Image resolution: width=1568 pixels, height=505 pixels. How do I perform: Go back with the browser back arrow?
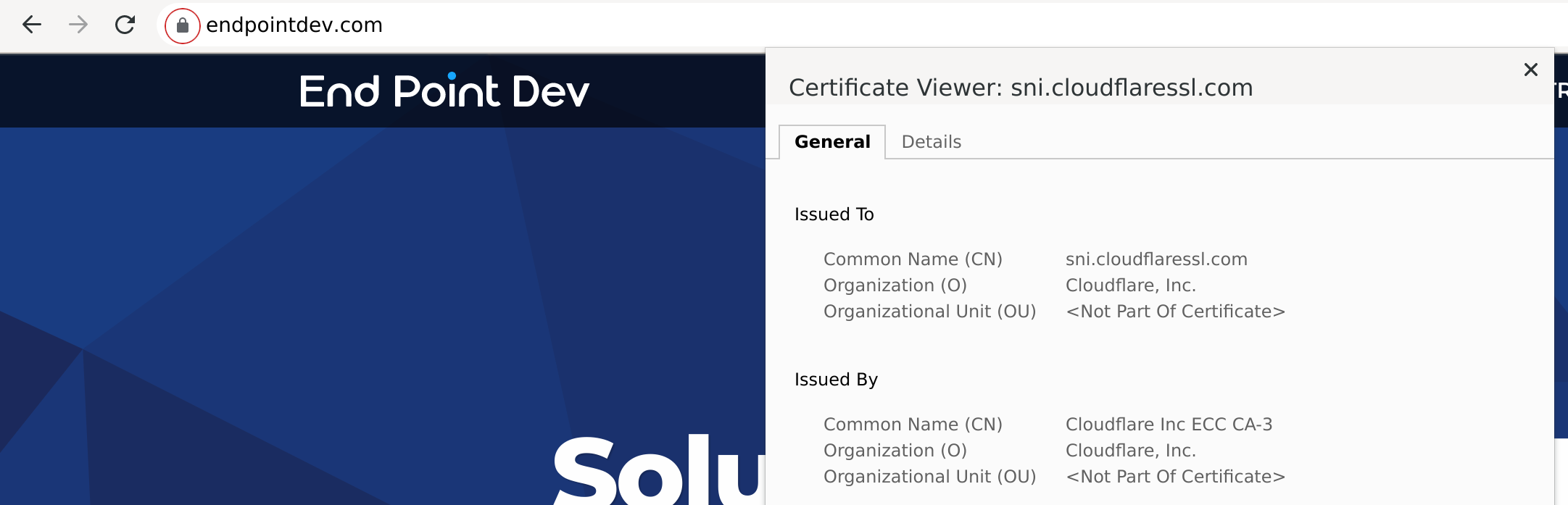(32, 25)
